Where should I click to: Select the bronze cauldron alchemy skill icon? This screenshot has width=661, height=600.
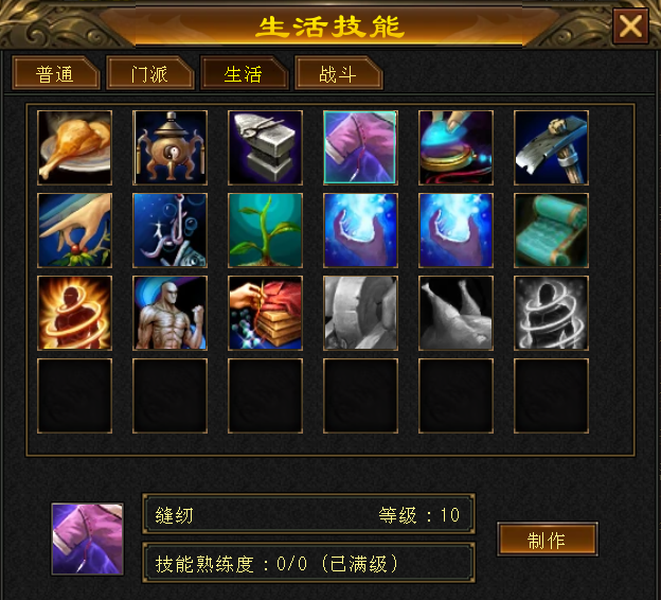pyautogui.click(x=170, y=148)
